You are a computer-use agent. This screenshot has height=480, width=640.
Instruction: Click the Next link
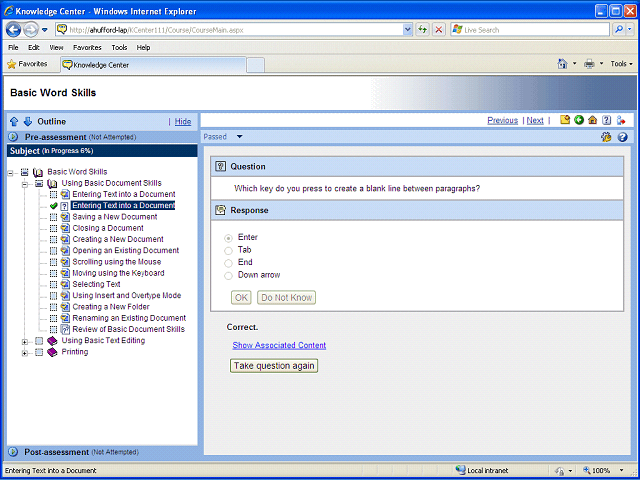[535, 120]
